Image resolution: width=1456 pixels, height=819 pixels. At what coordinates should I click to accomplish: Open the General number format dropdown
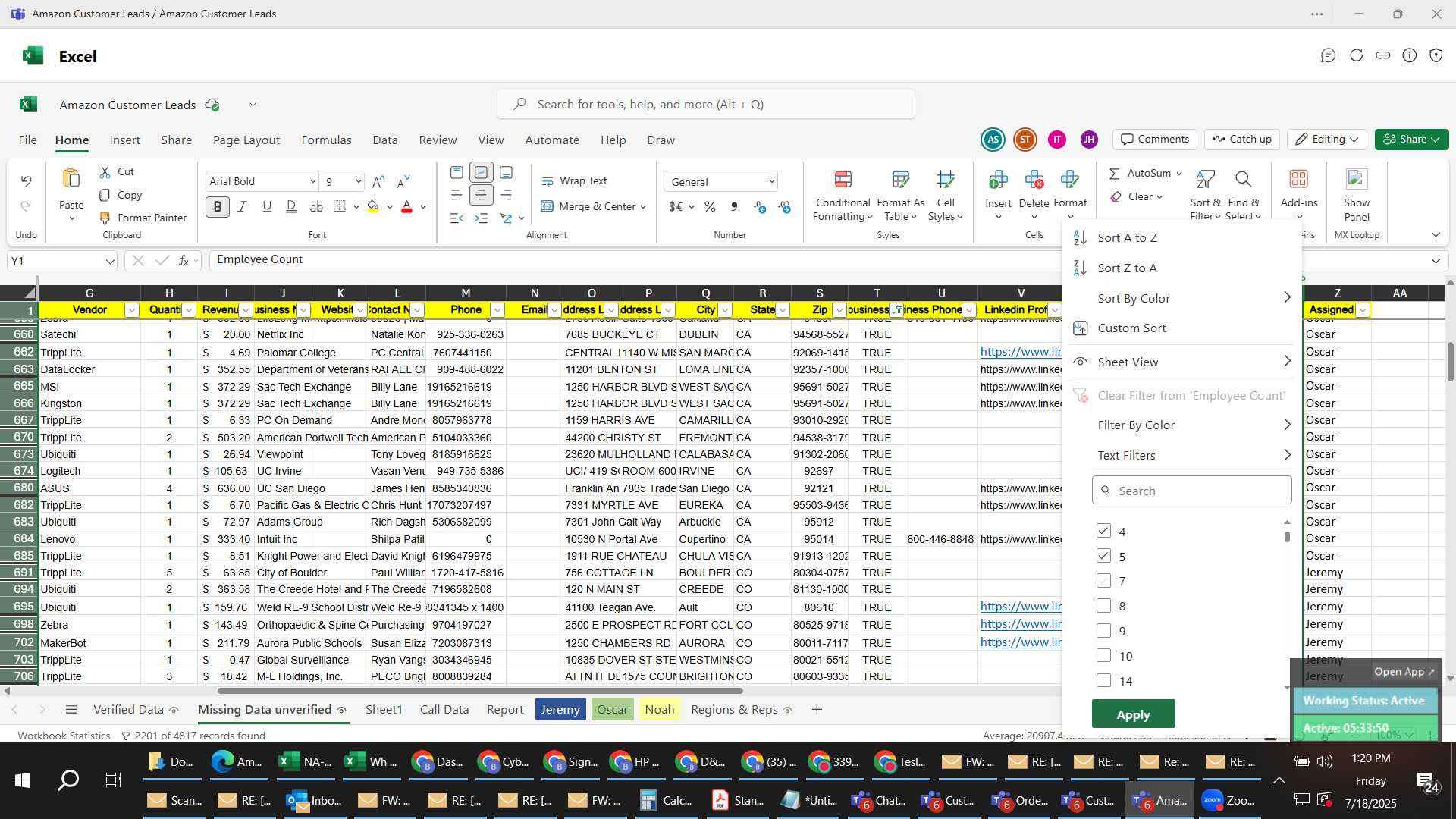click(x=771, y=182)
